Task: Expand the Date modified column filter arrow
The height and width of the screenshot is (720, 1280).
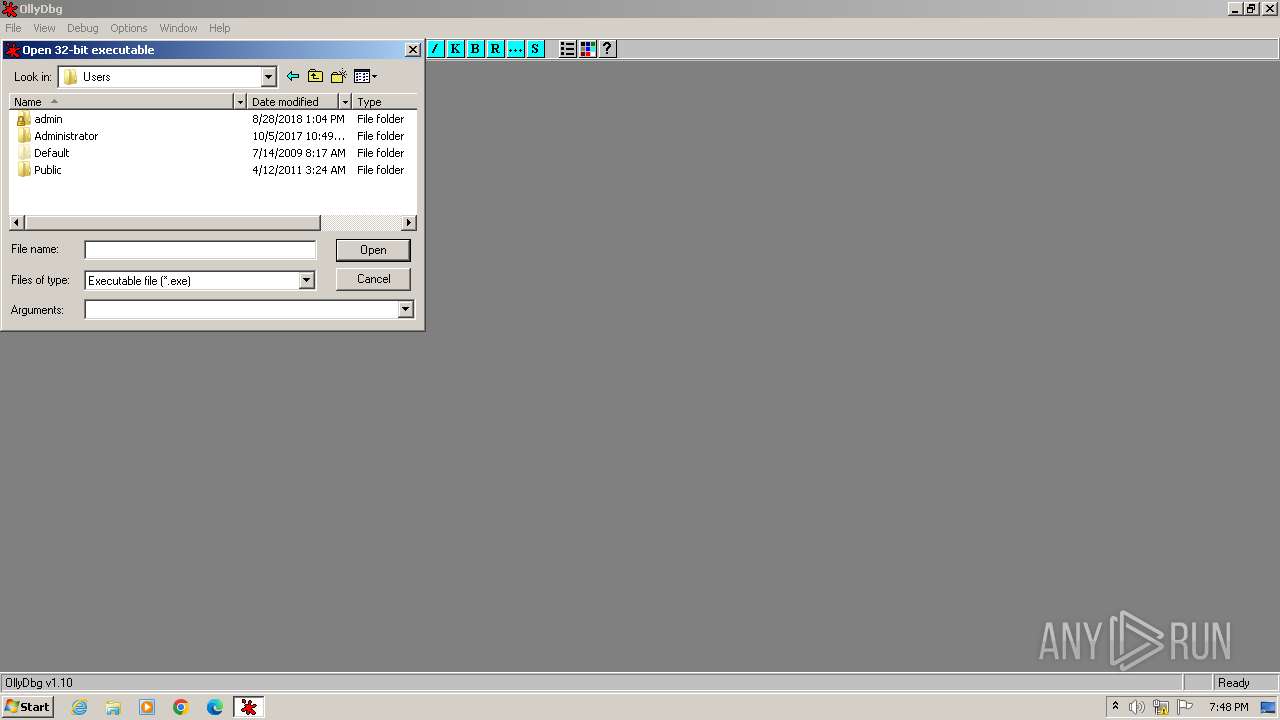Action: coord(345,102)
